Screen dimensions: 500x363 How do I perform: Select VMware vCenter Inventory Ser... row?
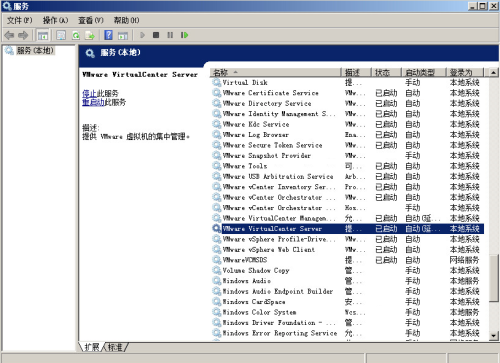pos(348,187)
